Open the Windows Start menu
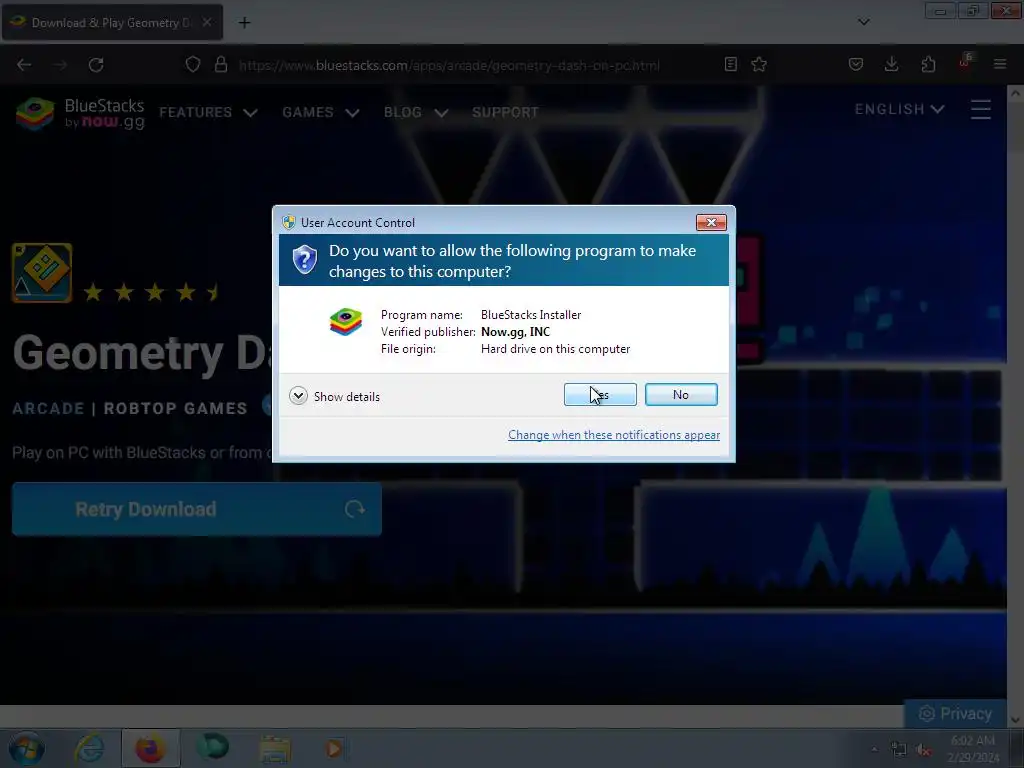Viewport: 1024px width, 768px height. pyautogui.click(x=26, y=748)
